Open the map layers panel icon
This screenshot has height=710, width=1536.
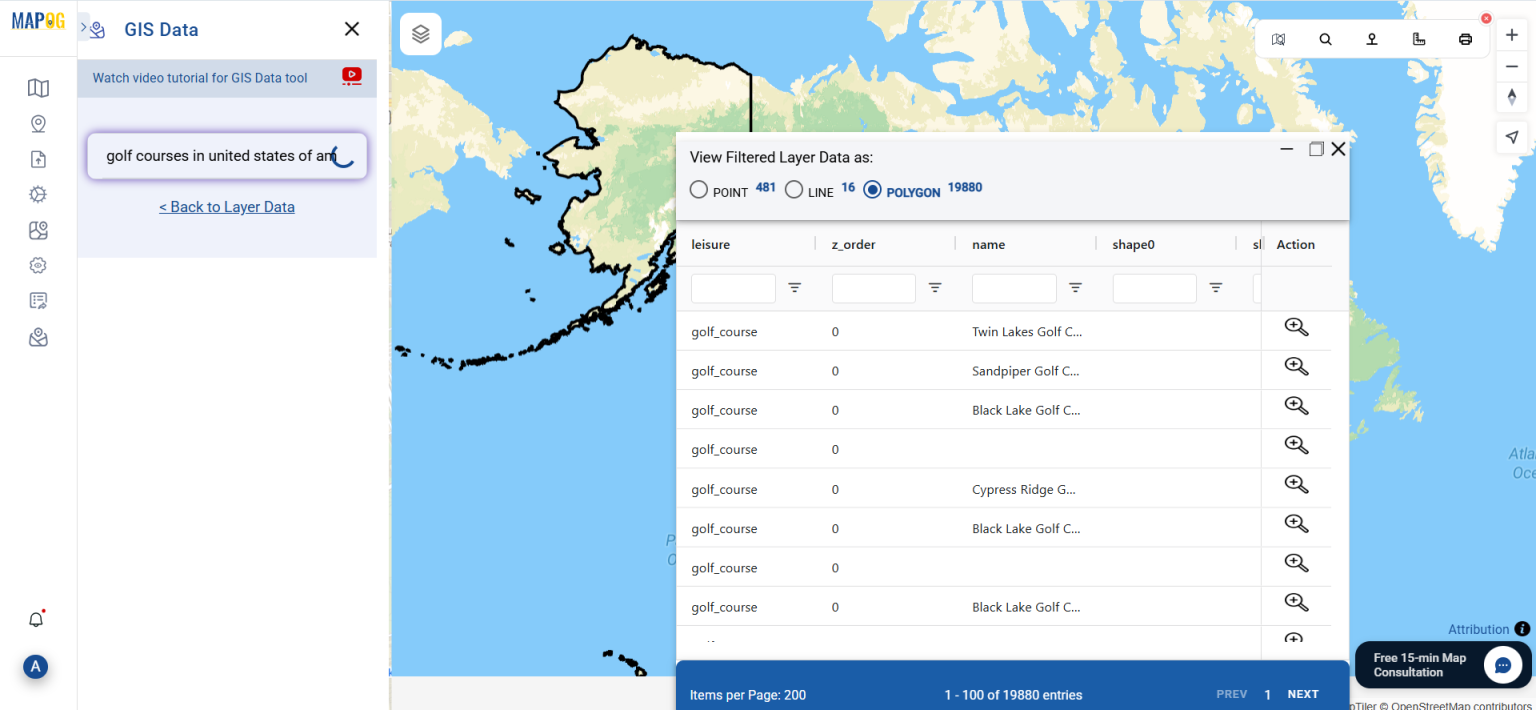420,33
